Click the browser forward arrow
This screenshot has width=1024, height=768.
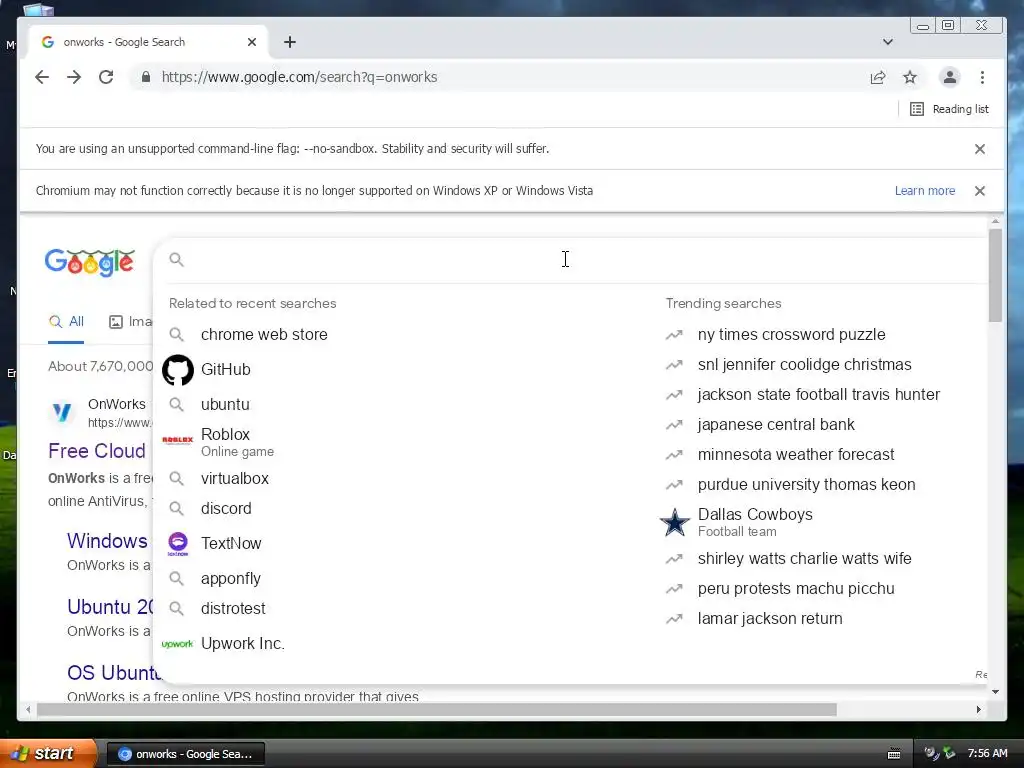pos(74,77)
